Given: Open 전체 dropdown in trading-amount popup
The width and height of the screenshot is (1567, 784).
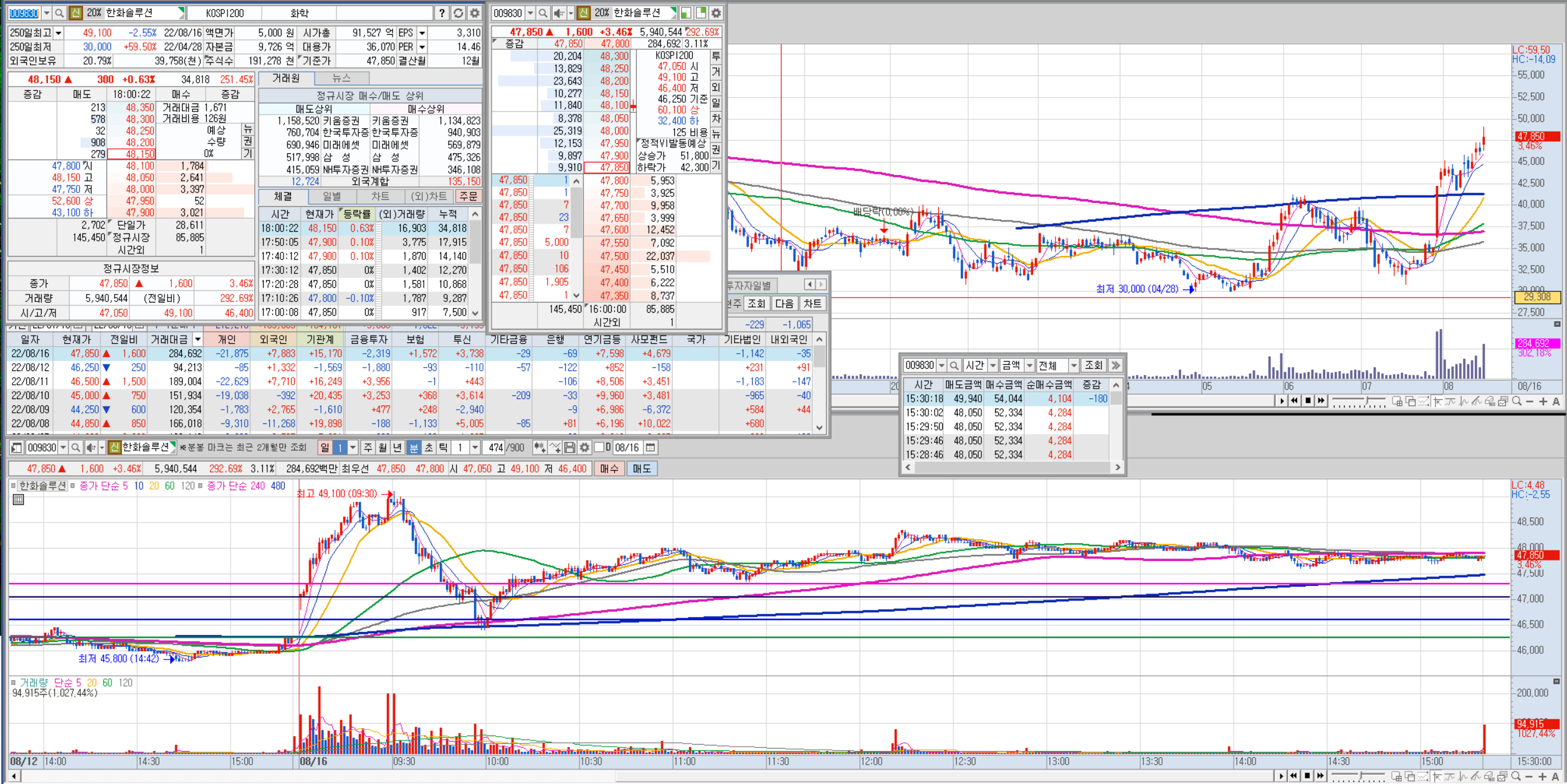Looking at the screenshot, I should pos(1074,366).
